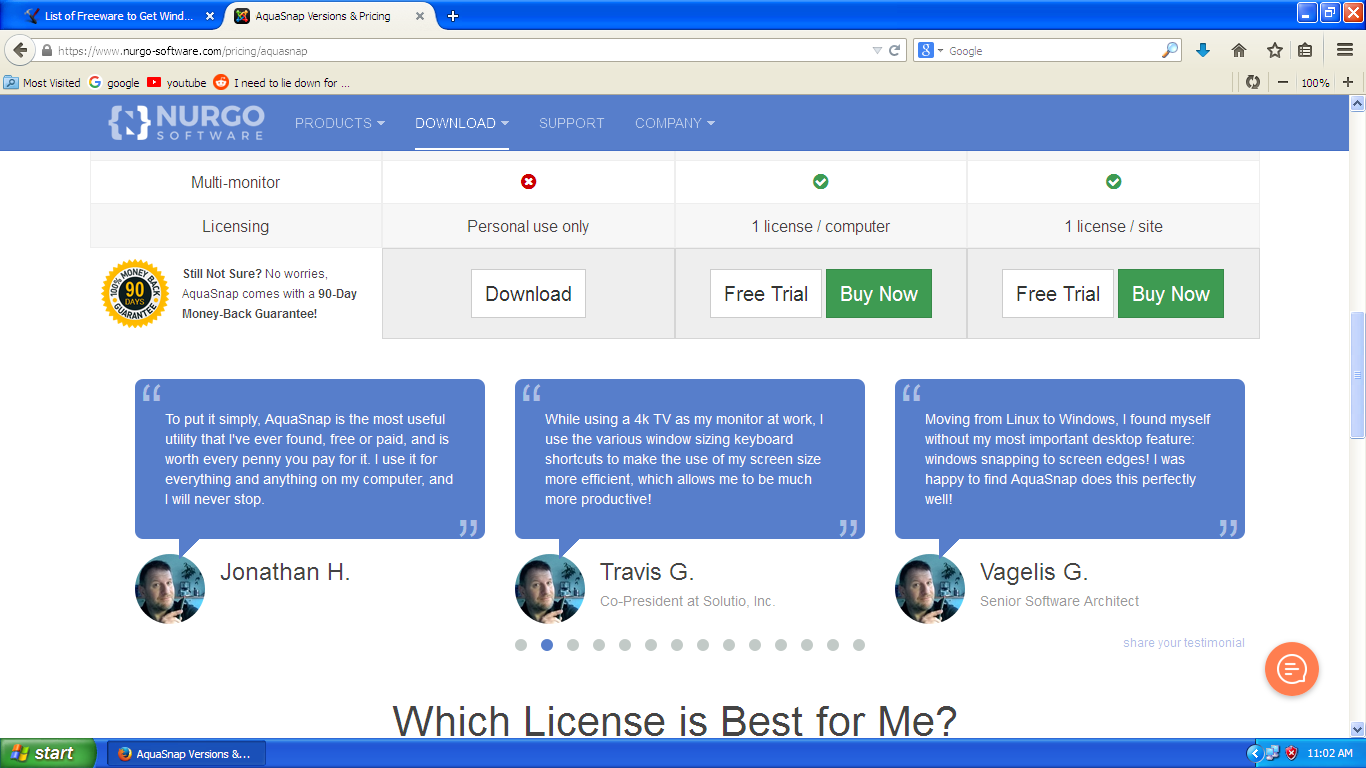Expand the DOWNLOAD menu
Screen dimensions: 1366x768
462,123
